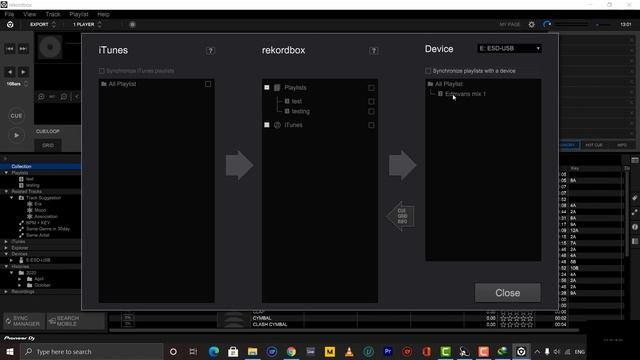Click the search backward arrow button

pos(10,72)
